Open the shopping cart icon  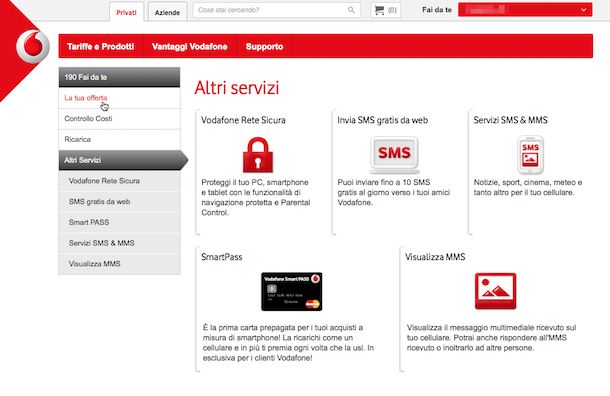point(379,10)
